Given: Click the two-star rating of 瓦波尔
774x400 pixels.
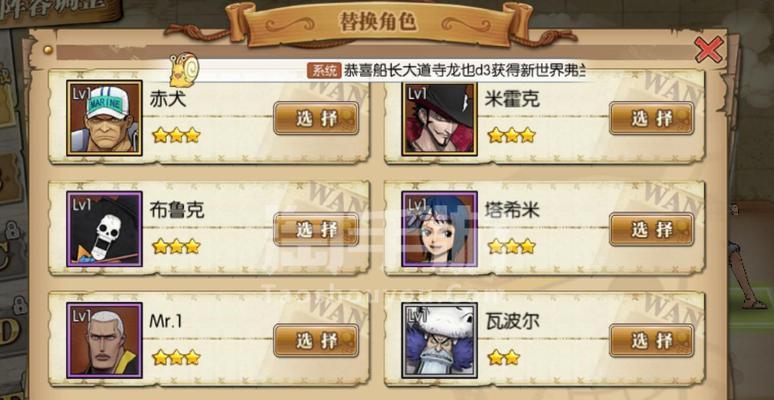Looking at the screenshot, I should pyautogui.click(x=503, y=357).
